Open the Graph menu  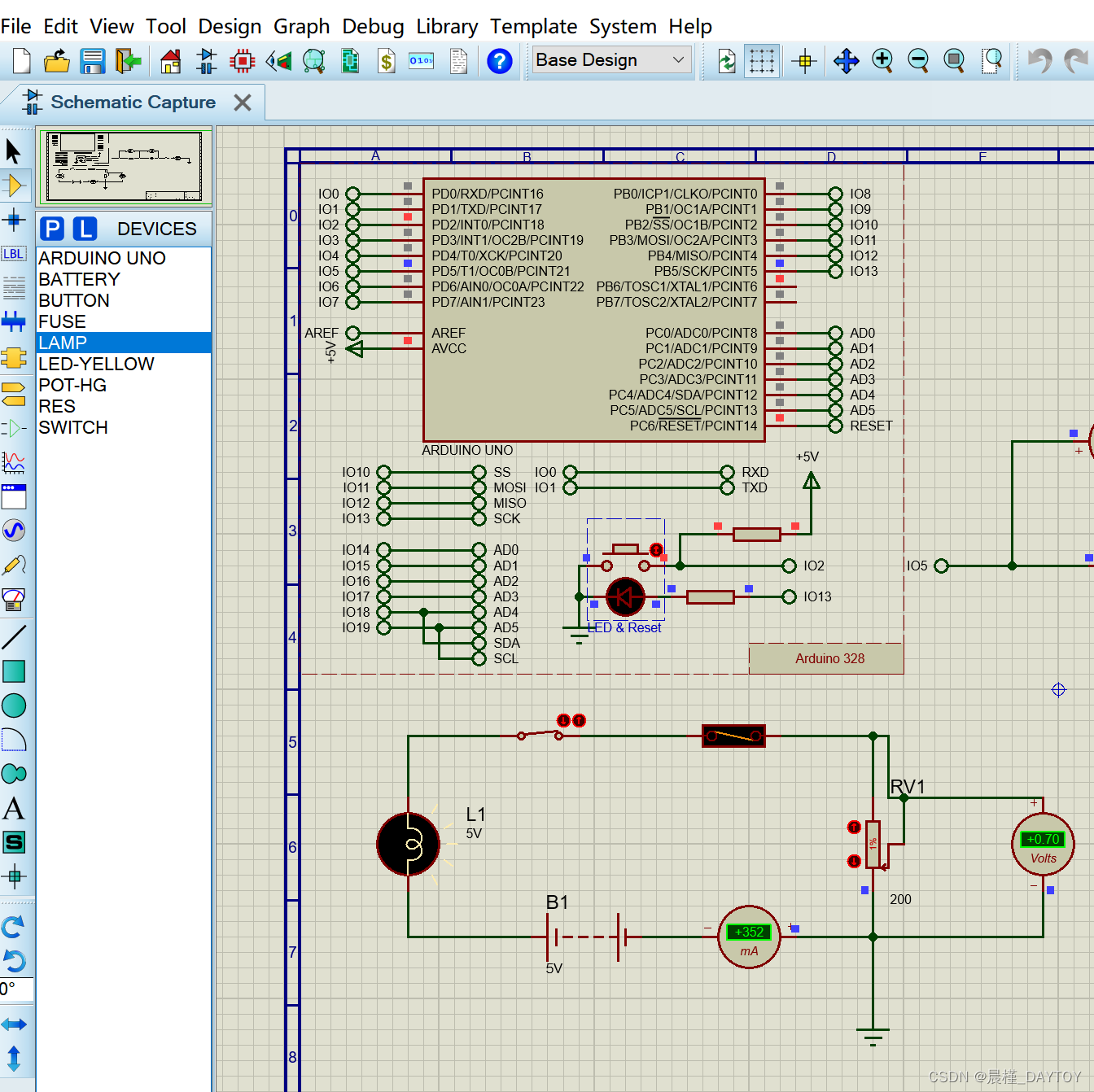301,26
